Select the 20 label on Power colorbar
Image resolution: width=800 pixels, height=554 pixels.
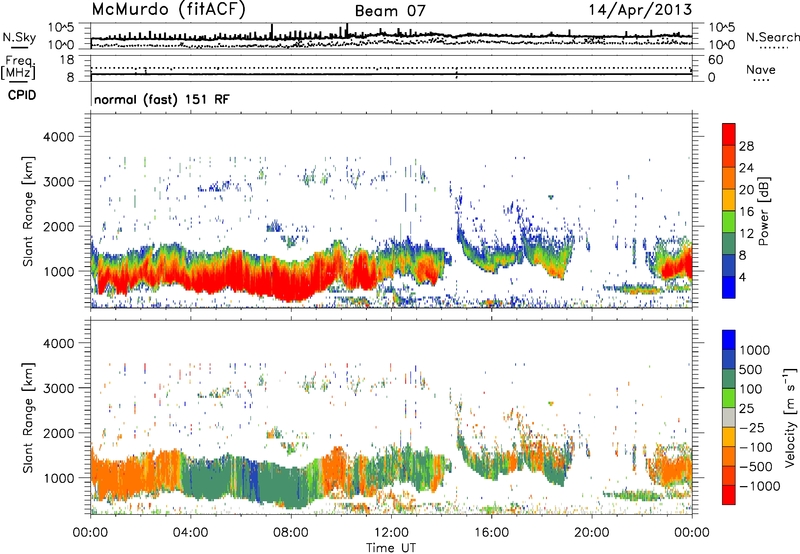746,190
